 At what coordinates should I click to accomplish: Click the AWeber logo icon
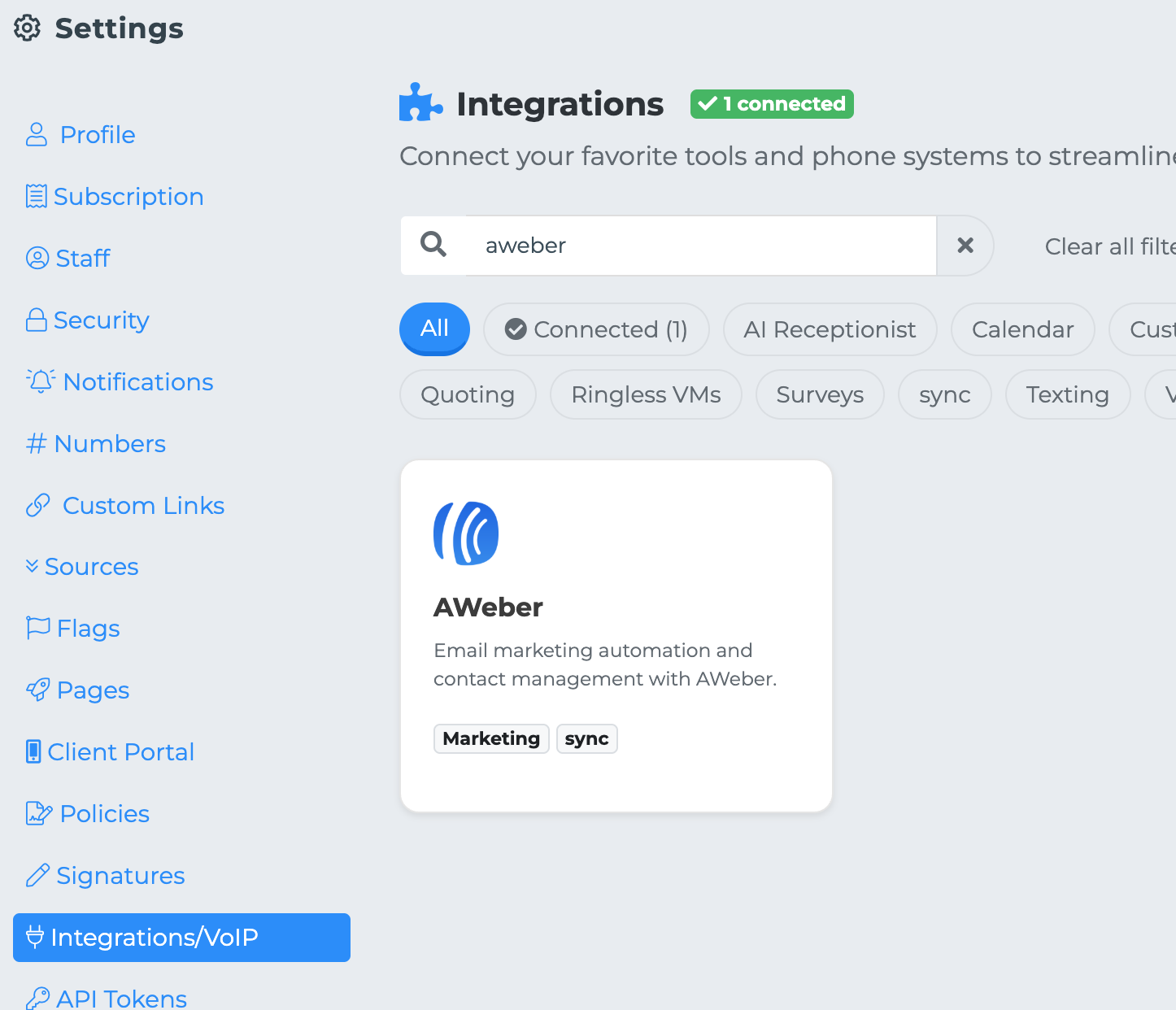(466, 533)
